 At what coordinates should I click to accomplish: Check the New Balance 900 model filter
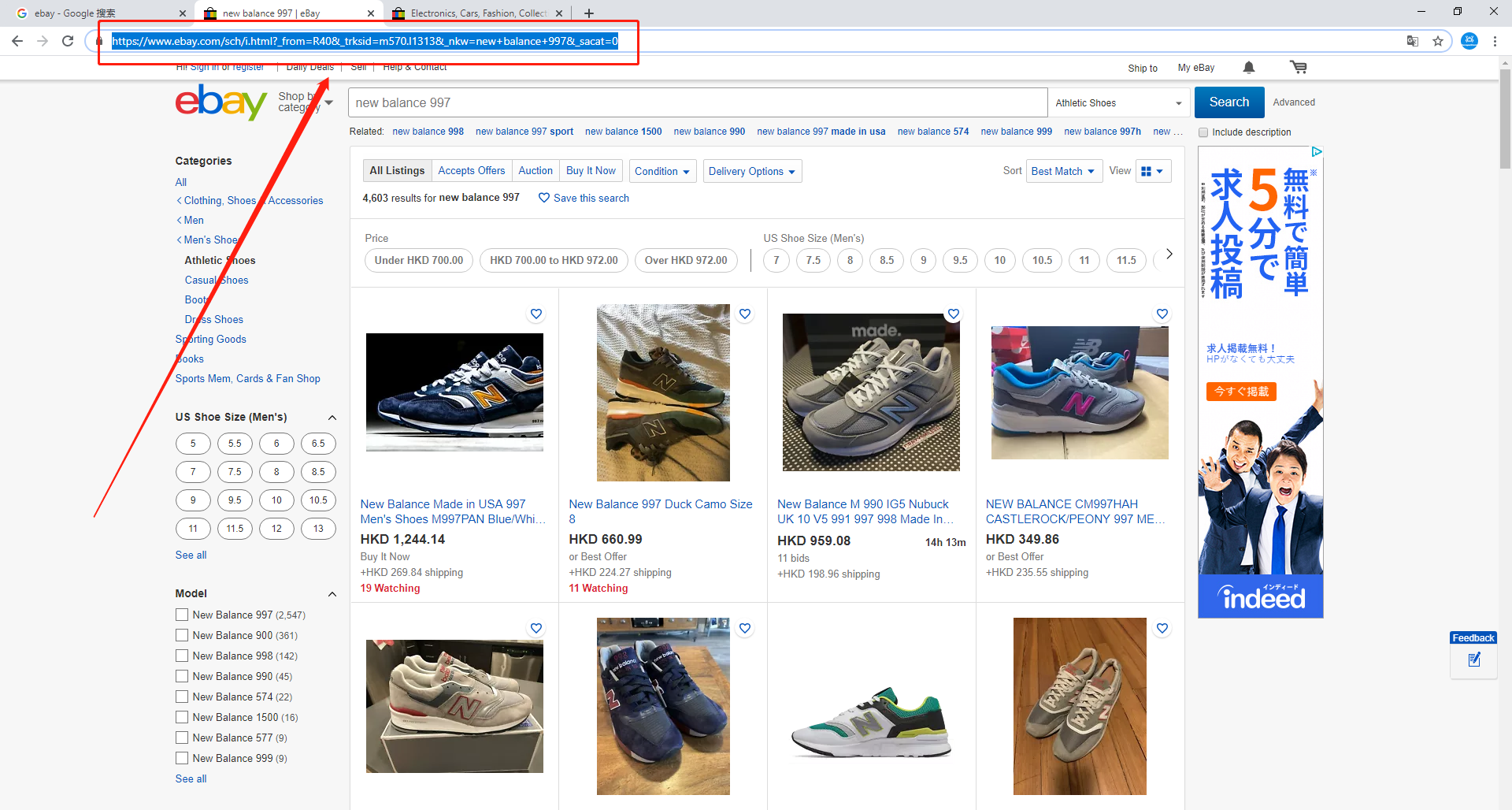182,635
